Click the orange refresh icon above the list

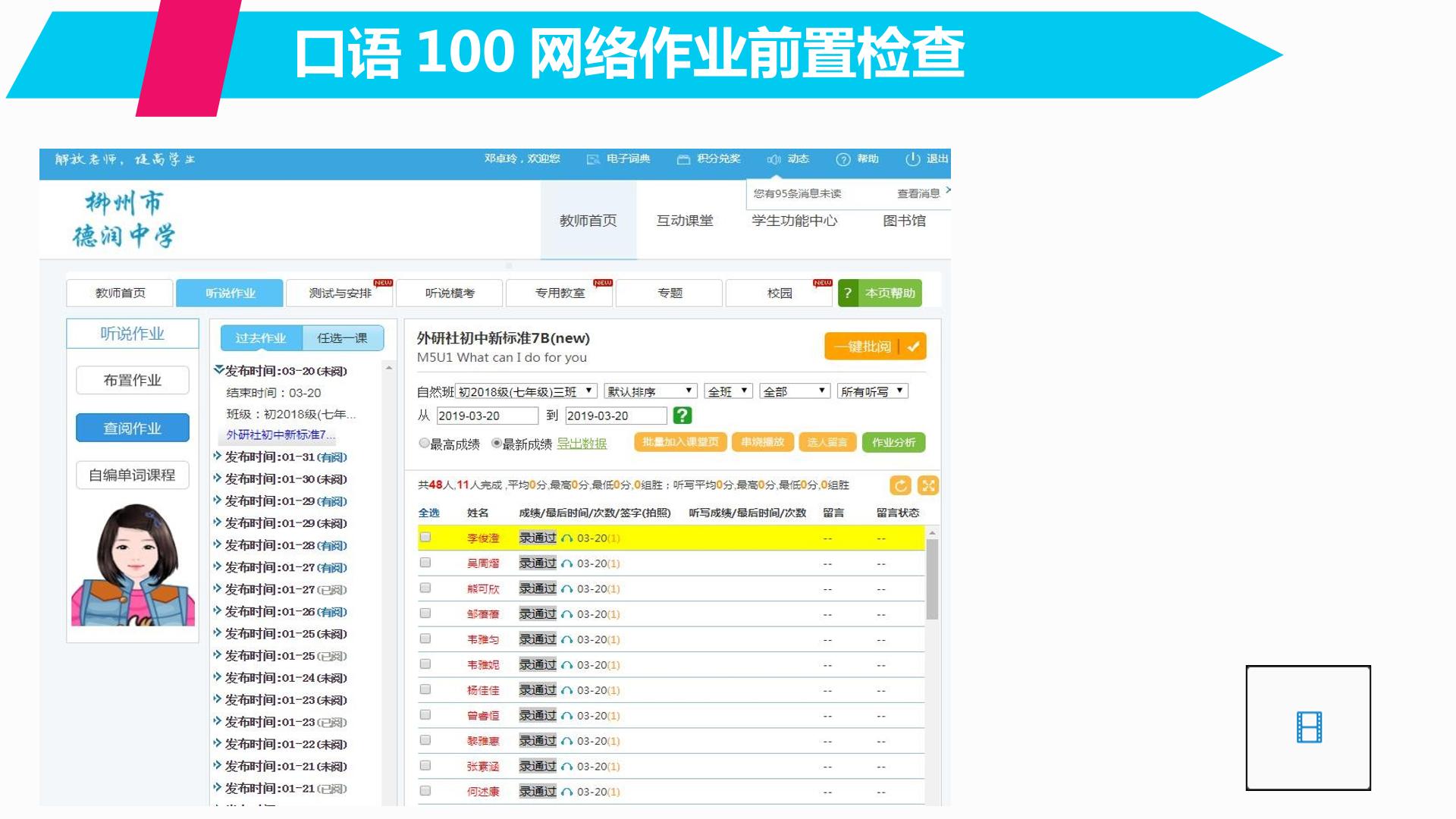point(900,485)
